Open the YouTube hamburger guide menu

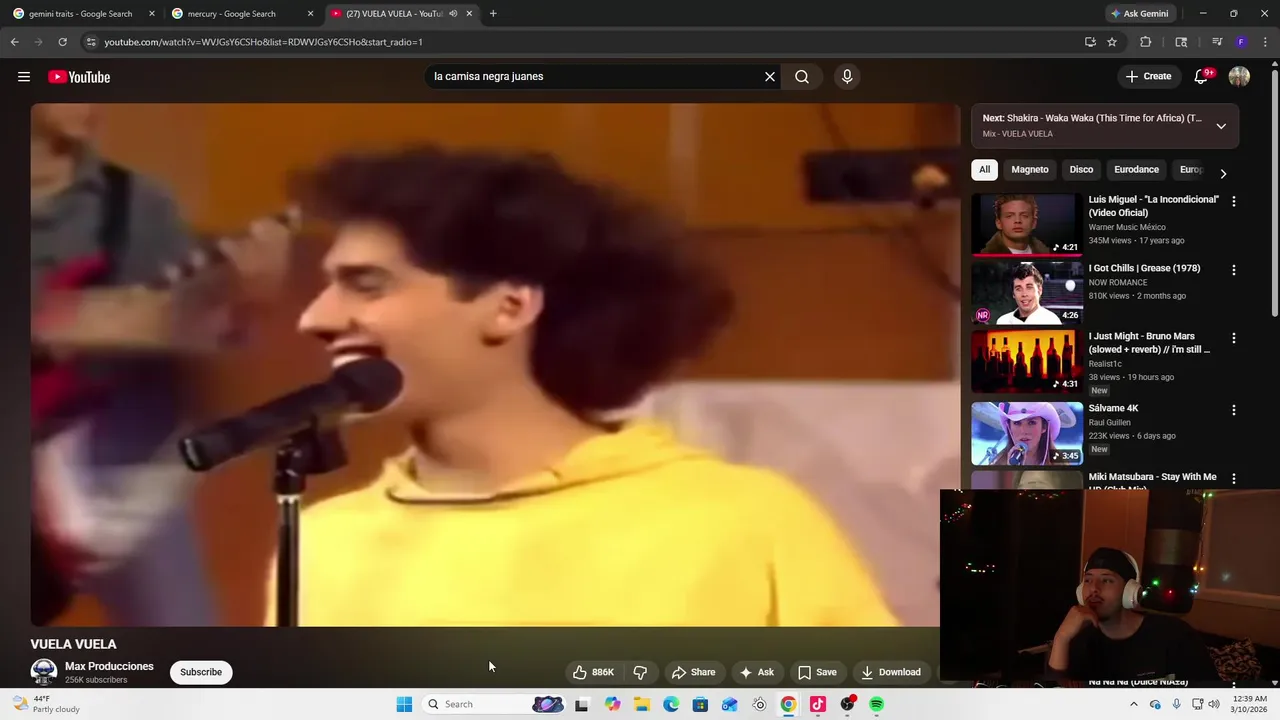point(24,77)
